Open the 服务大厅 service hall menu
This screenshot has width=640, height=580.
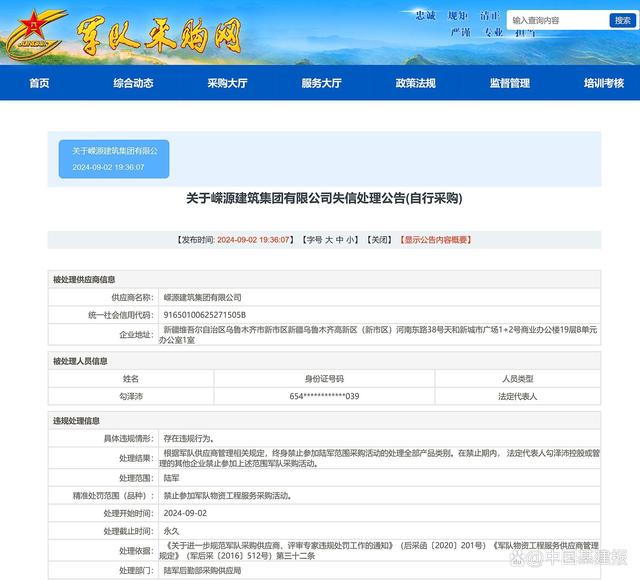tap(321, 83)
